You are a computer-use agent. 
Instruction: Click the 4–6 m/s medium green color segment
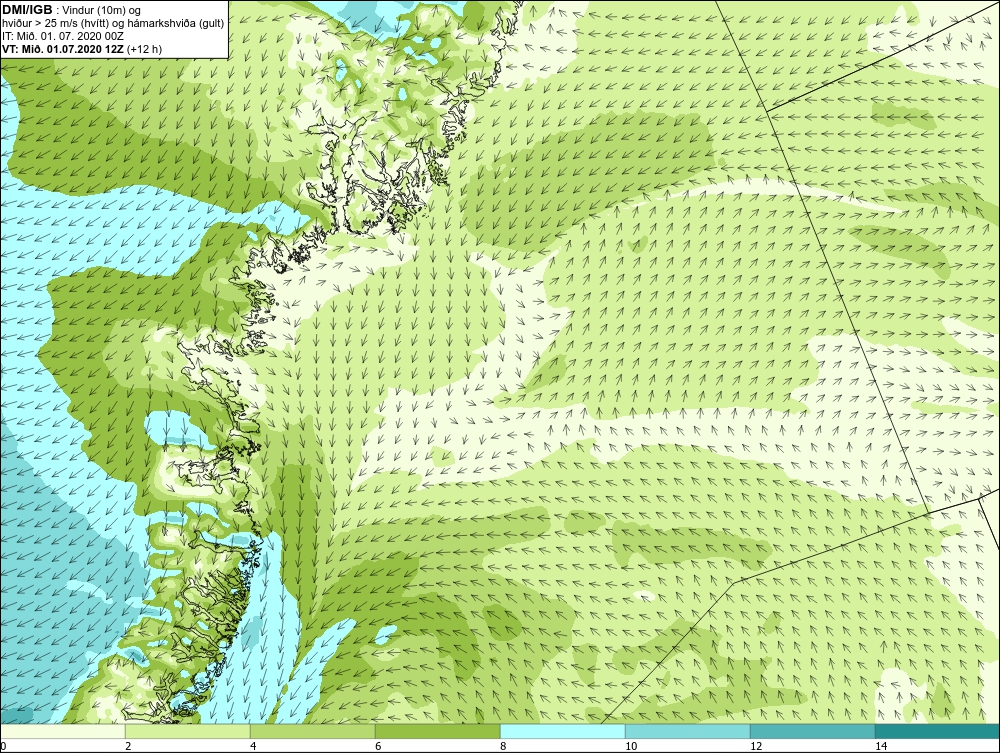point(312,731)
